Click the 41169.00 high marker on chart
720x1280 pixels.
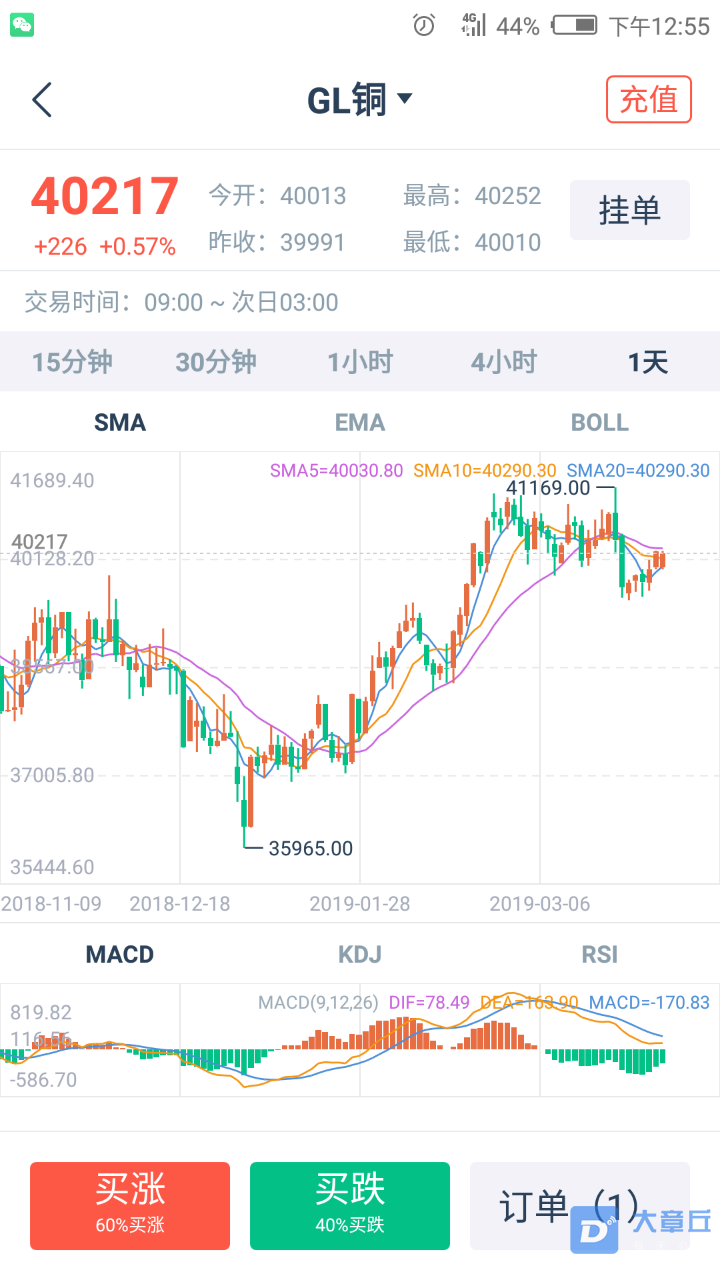tap(549, 488)
